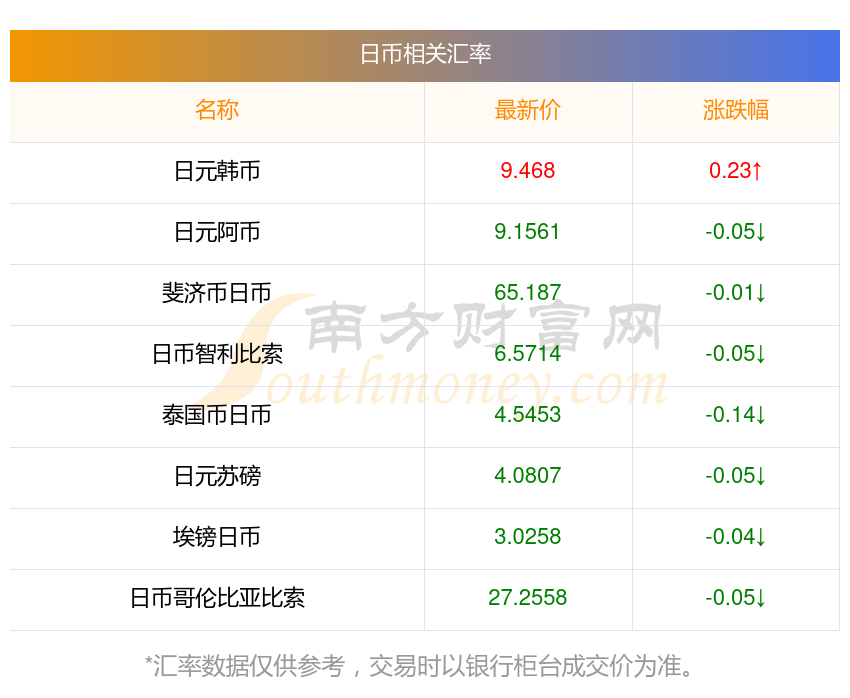This screenshot has height=698, width=850.
Task: Select the 日币智利比索 row name
Action: click(217, 354)
